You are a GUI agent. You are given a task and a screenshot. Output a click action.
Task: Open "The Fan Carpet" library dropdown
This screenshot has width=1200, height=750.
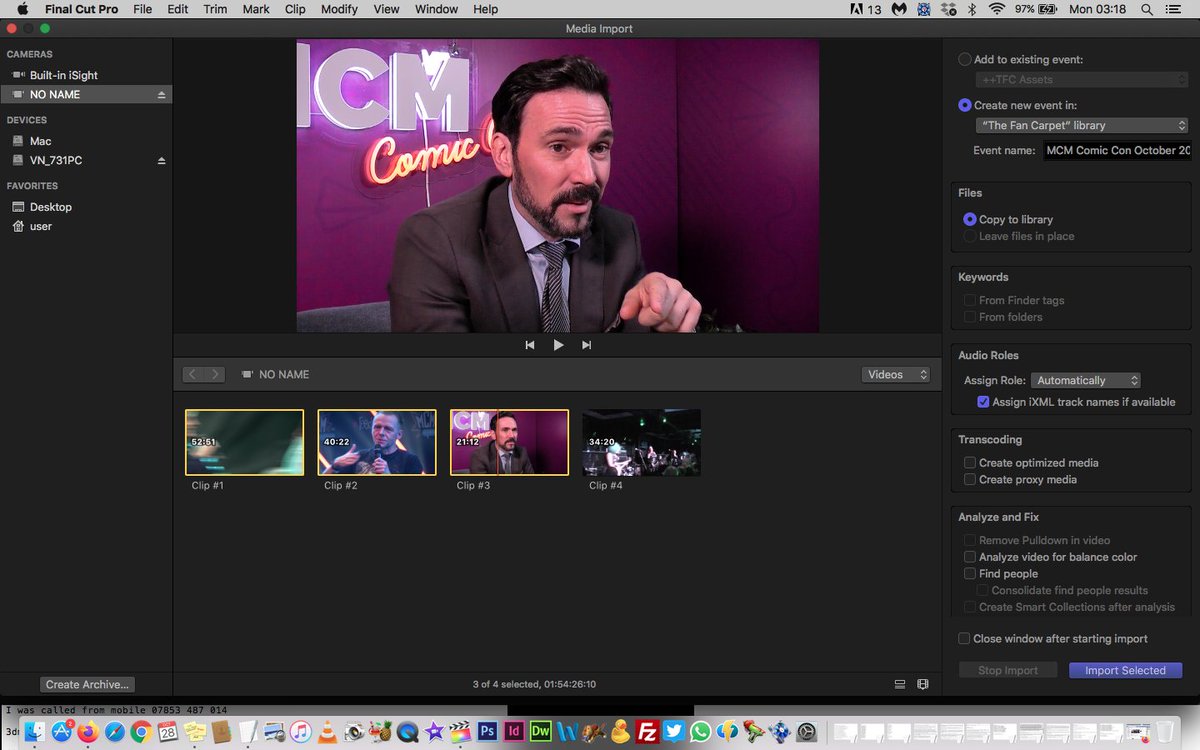click(x=1081, y=126)
